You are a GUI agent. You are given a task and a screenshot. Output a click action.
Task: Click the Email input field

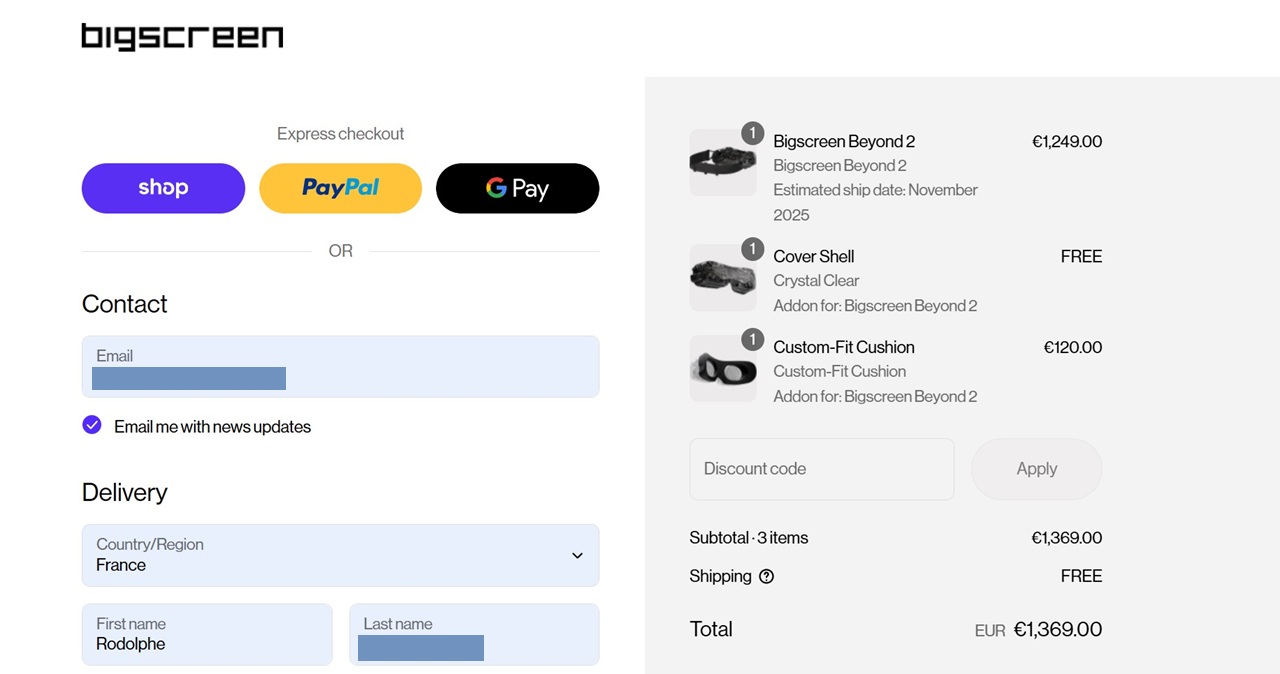(x=341, y=367)
